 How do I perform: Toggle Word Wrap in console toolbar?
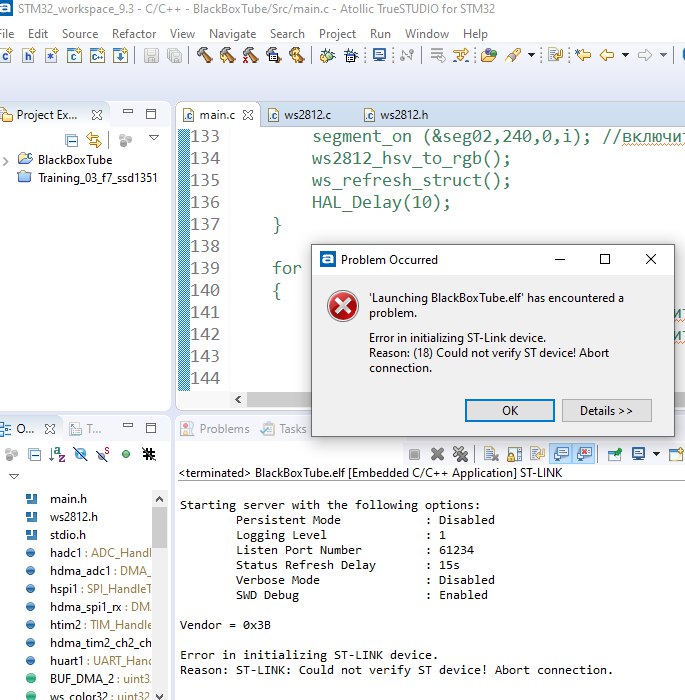point(537,454)
